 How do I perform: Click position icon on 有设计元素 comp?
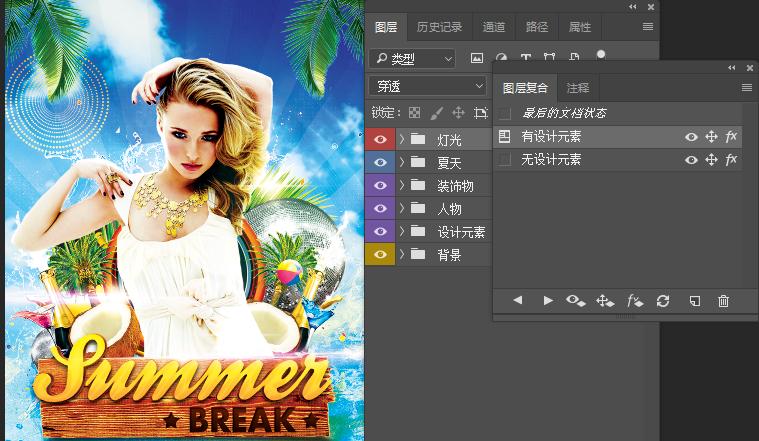tap(711, 137)
